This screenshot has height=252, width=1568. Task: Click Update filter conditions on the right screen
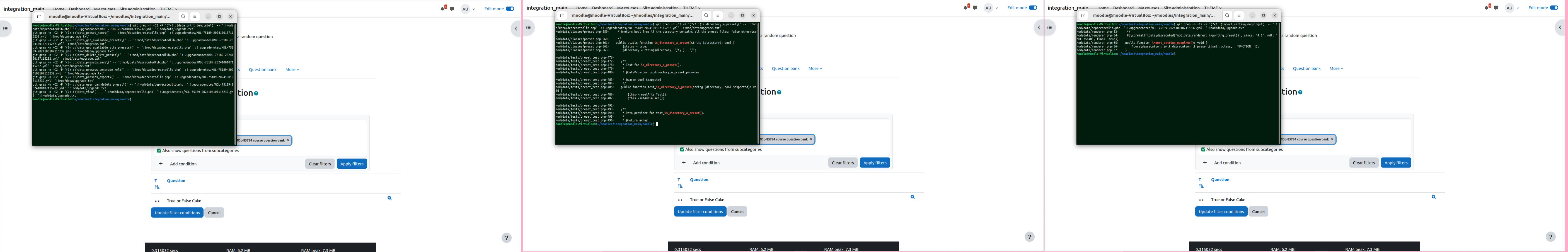(x=1221, y=211)
